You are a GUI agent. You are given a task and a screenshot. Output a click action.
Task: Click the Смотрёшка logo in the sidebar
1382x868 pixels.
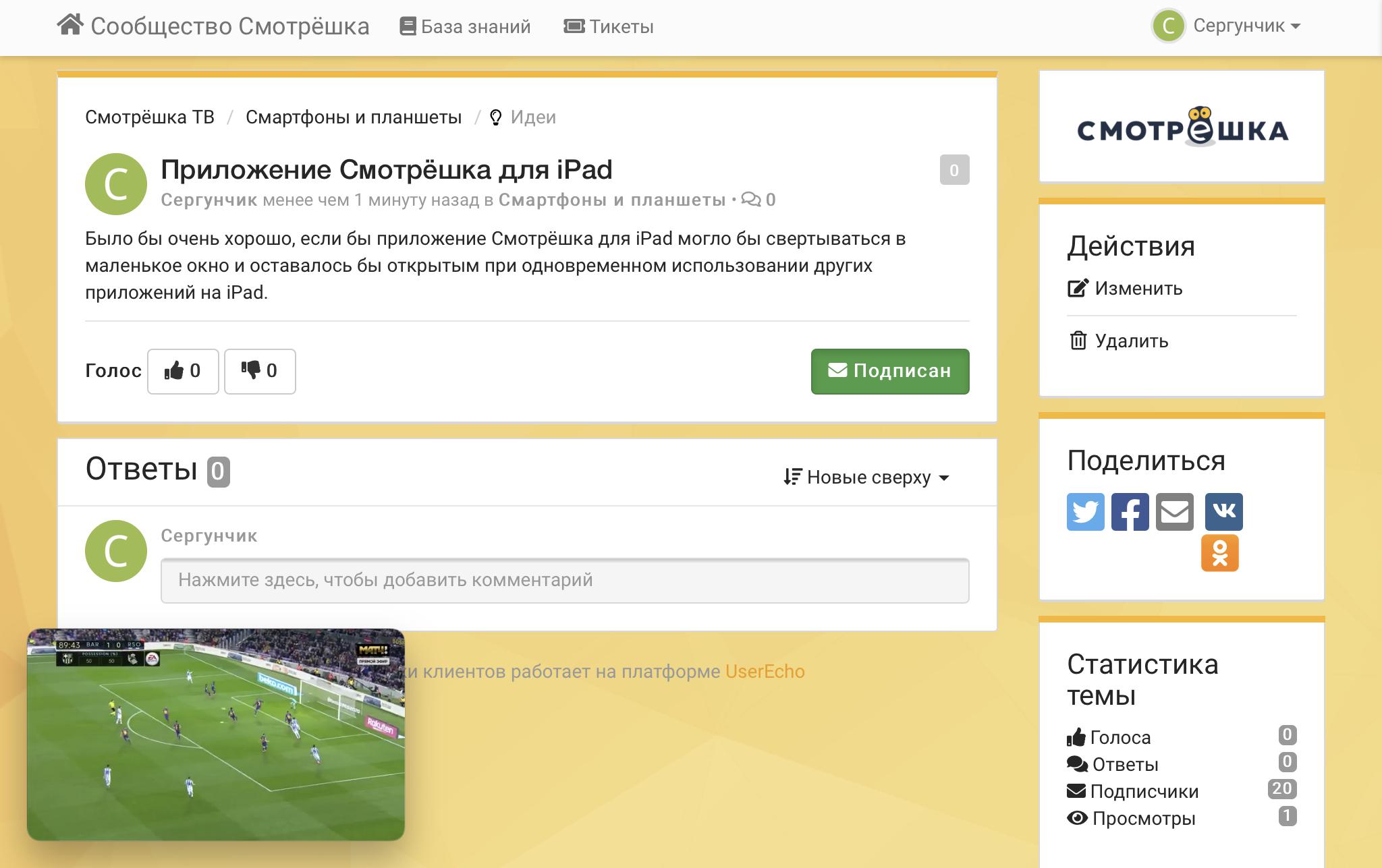tap(1182, 126)
